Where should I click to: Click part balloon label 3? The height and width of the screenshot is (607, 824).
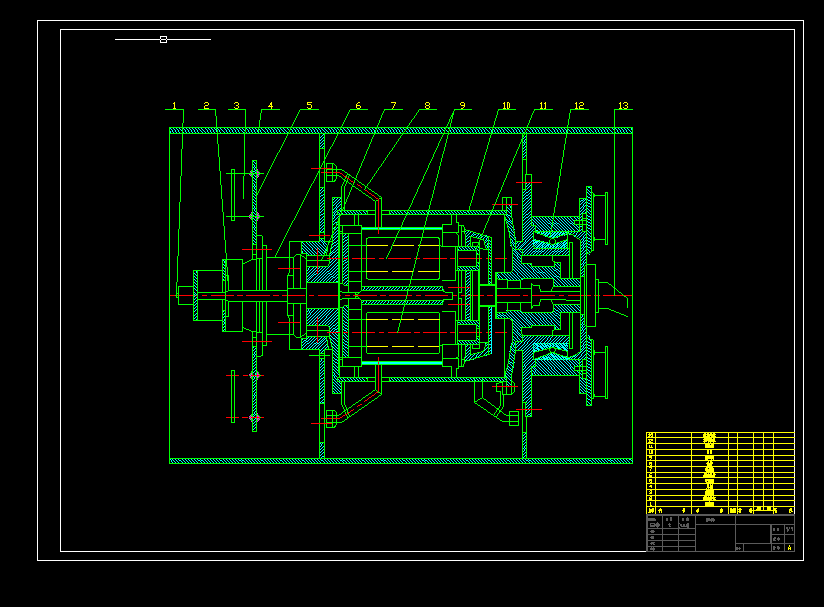tap(236, 106)
